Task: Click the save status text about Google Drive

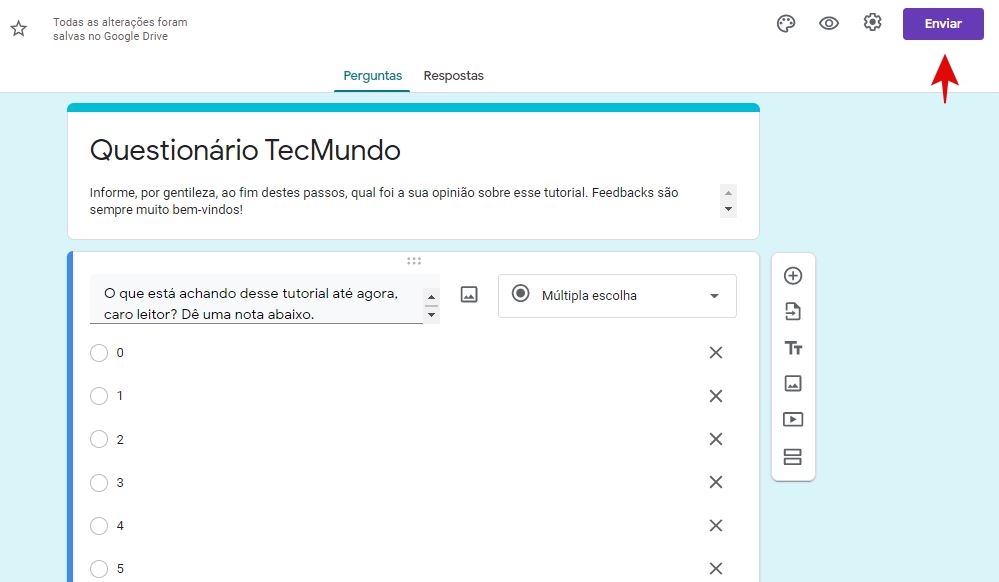Action: point(120,29)
